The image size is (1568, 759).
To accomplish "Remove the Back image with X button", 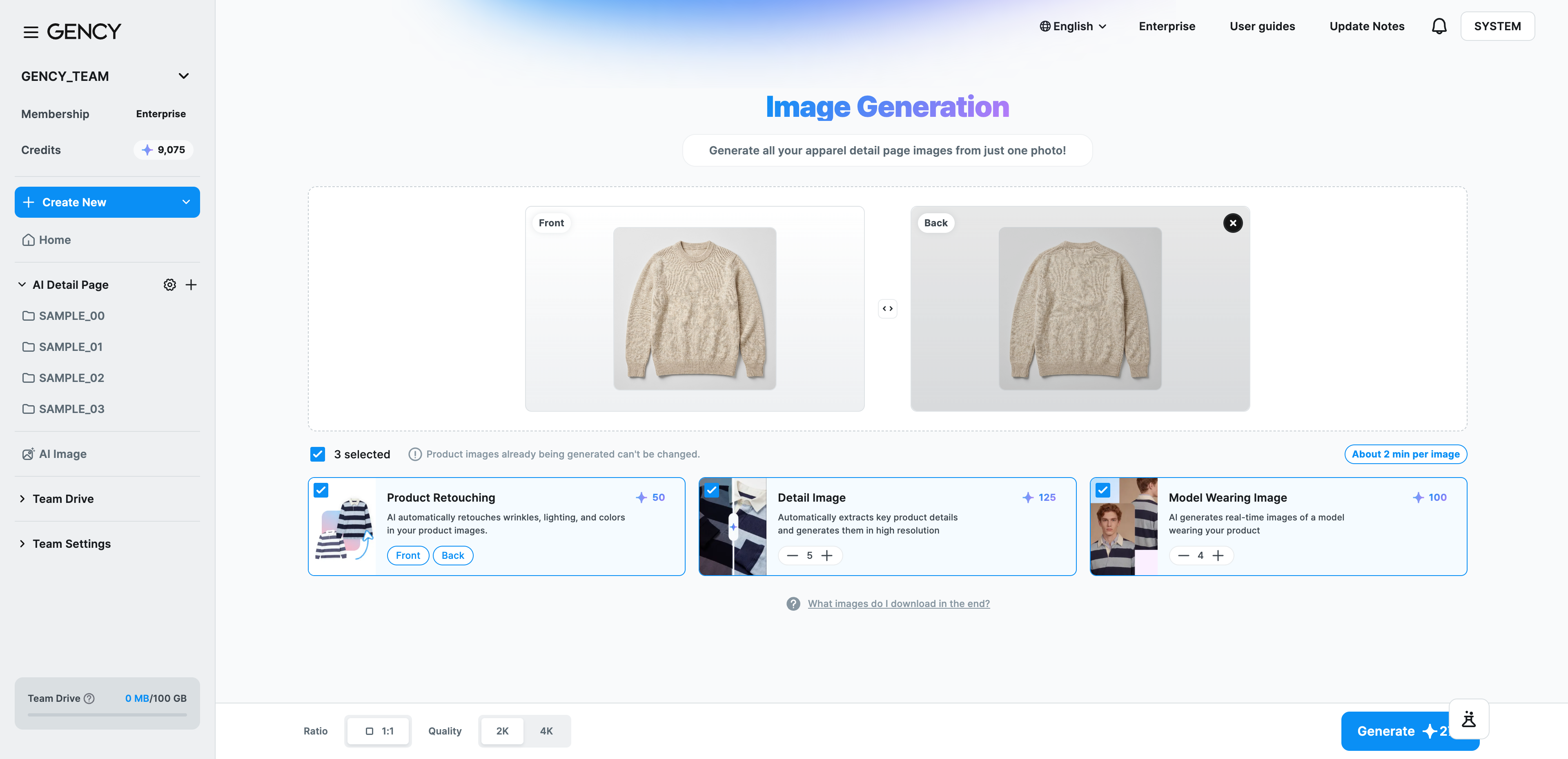I will tap(1233, 223).
